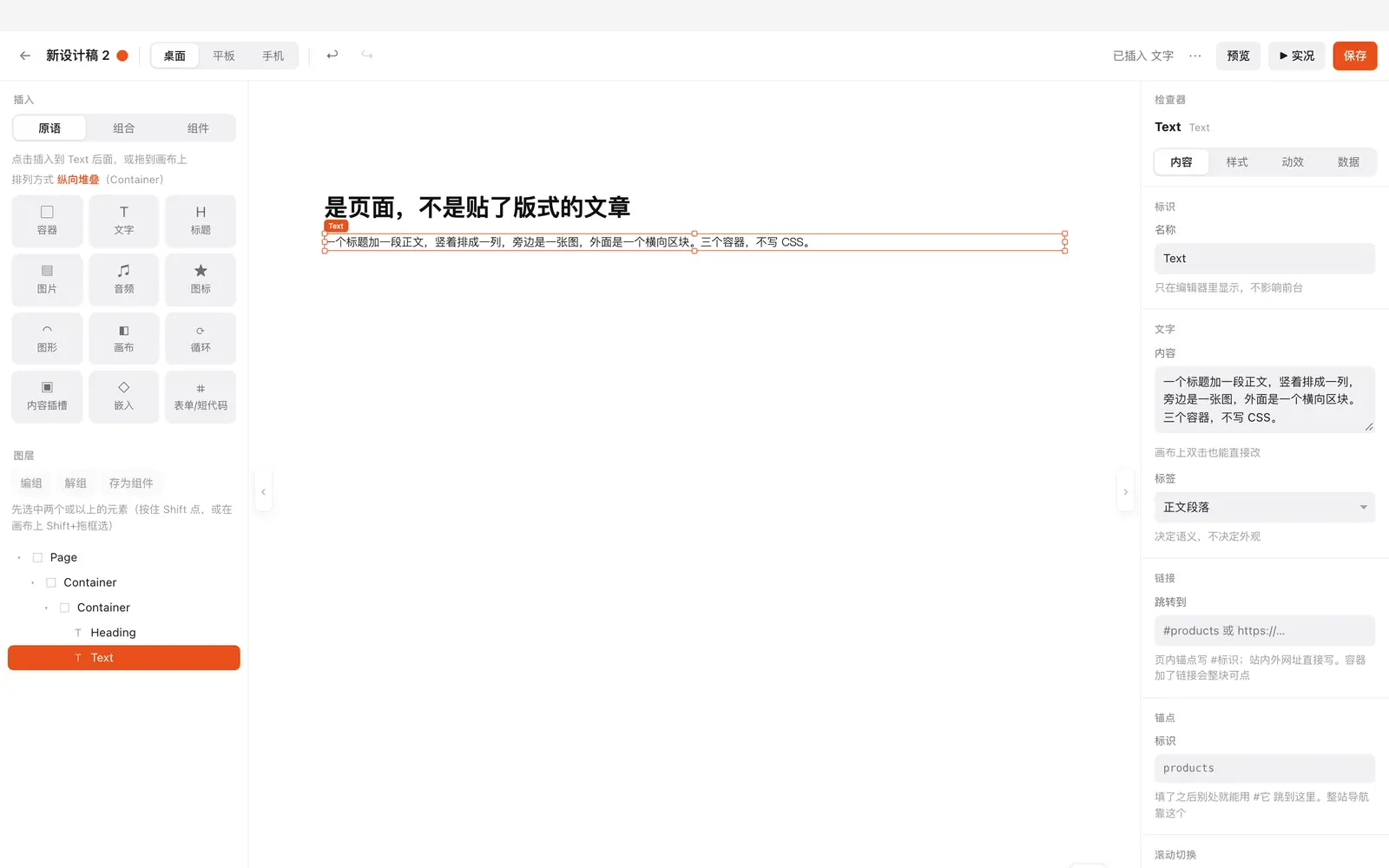Insert a 循环 loop primitive
Screen dimensions: 1389x868
pyautogui.click(x=201, y=339)
